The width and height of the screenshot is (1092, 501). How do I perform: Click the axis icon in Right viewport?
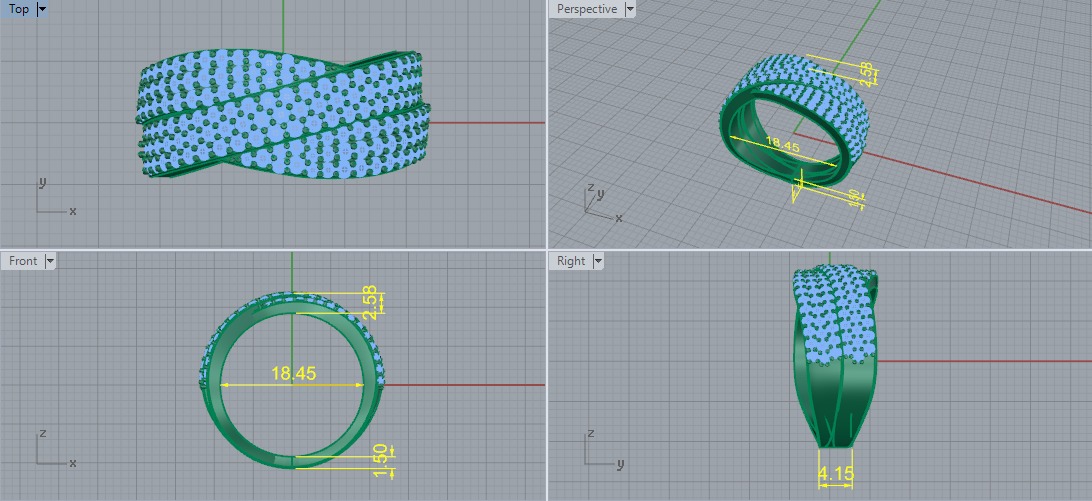pos(603,448)
